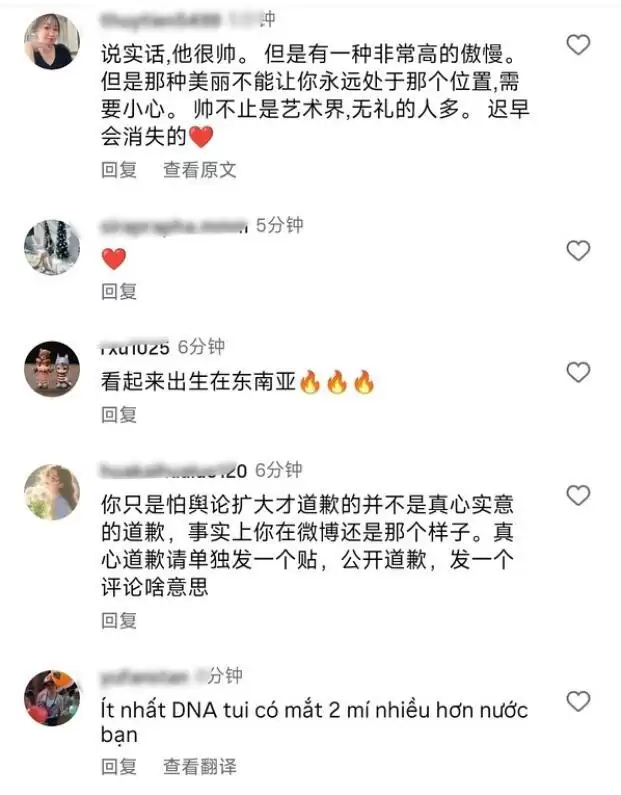Open profile picture of first commenter
This screenshot has height=795, width=621.
(52, 42)
